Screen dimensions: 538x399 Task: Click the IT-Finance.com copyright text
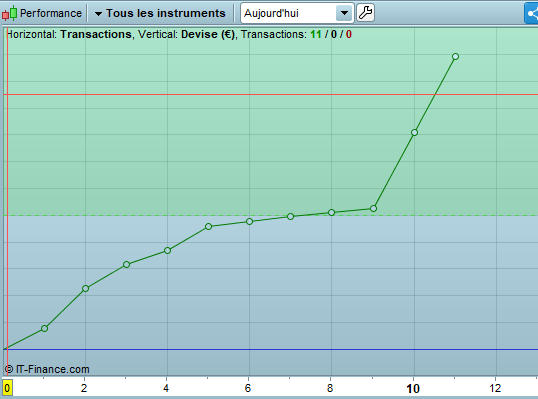click(x=47, y=369)
